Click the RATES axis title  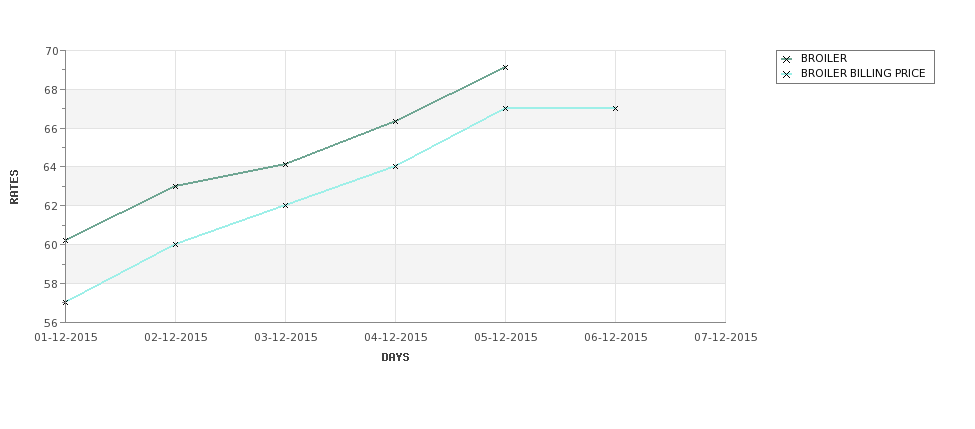click(x=14, y=187)
